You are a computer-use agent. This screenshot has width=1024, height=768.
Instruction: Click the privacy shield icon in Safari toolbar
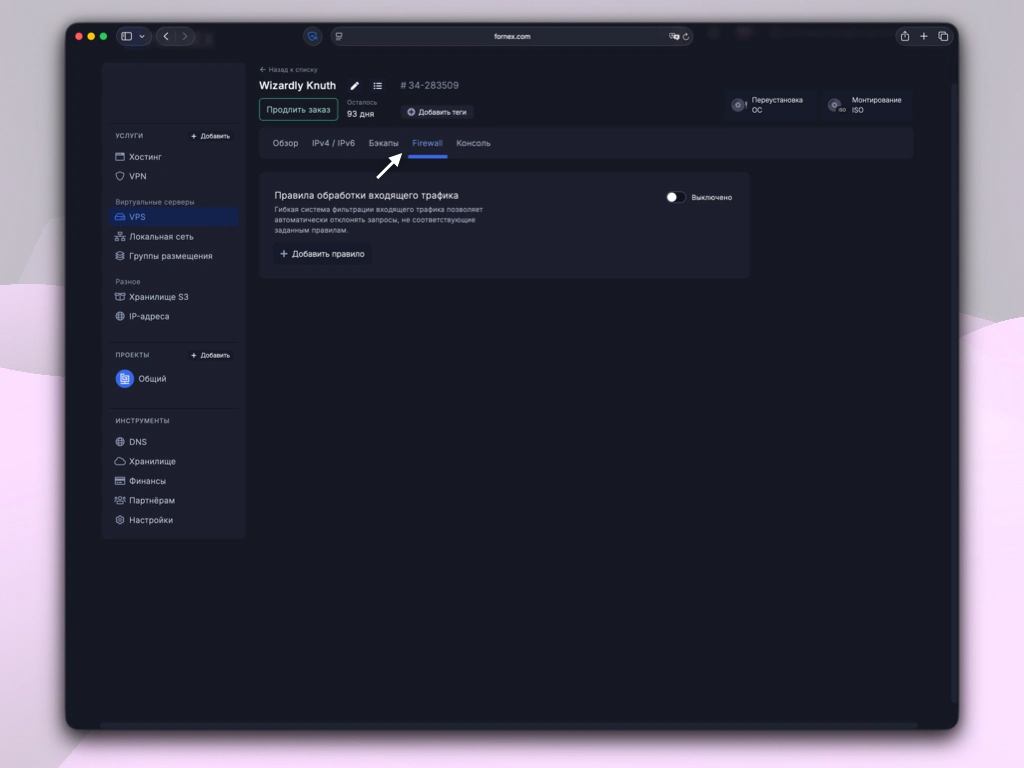pyautogui.click(x=312, y=36)
